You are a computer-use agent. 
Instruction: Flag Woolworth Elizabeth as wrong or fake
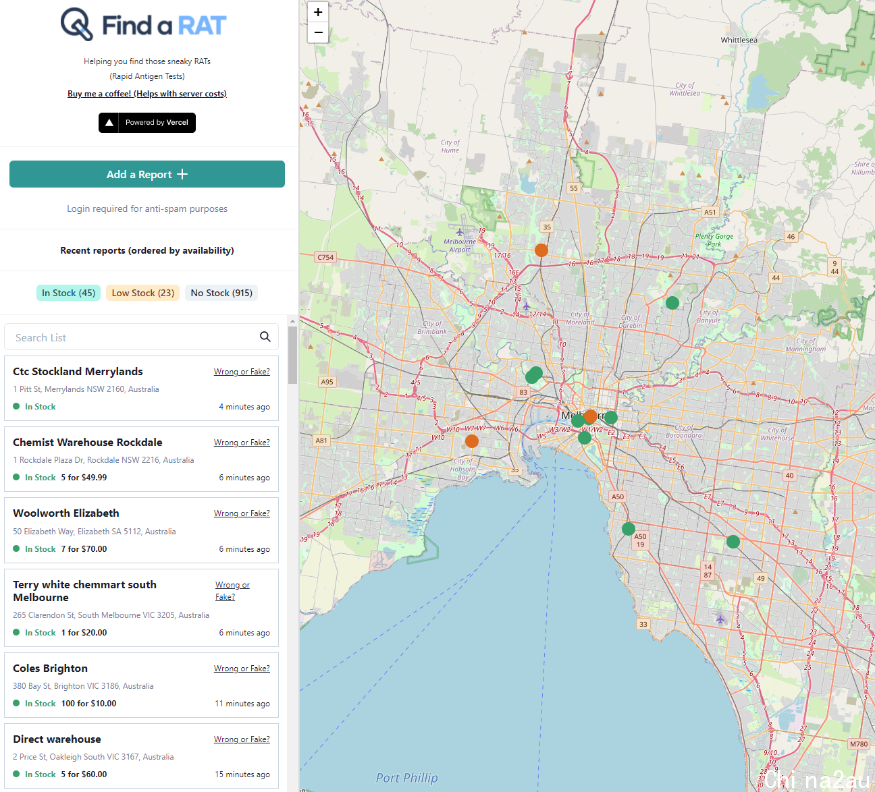(x=242, y=513)
